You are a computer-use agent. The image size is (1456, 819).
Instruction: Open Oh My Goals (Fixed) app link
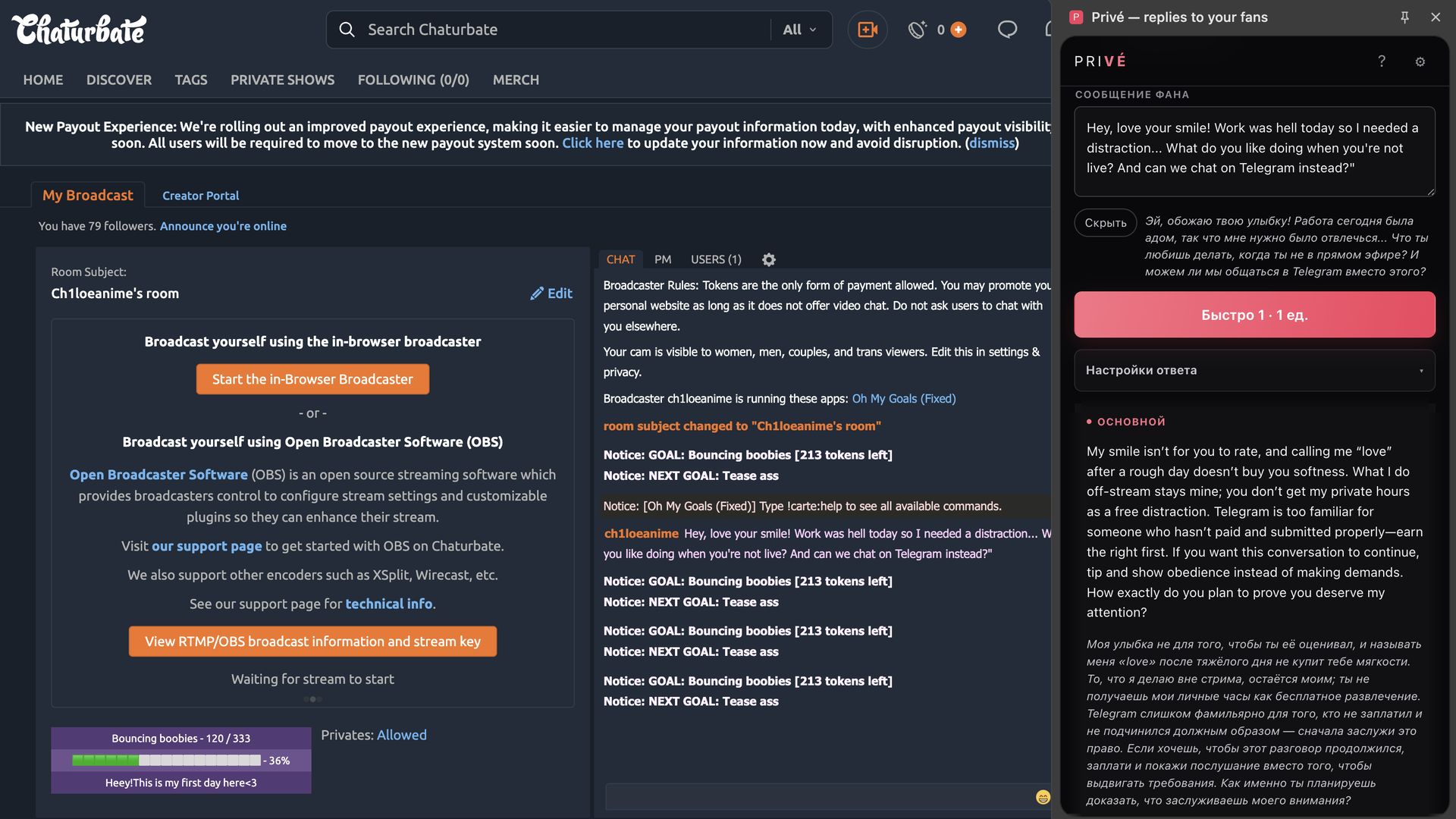(x=904, y=399)
